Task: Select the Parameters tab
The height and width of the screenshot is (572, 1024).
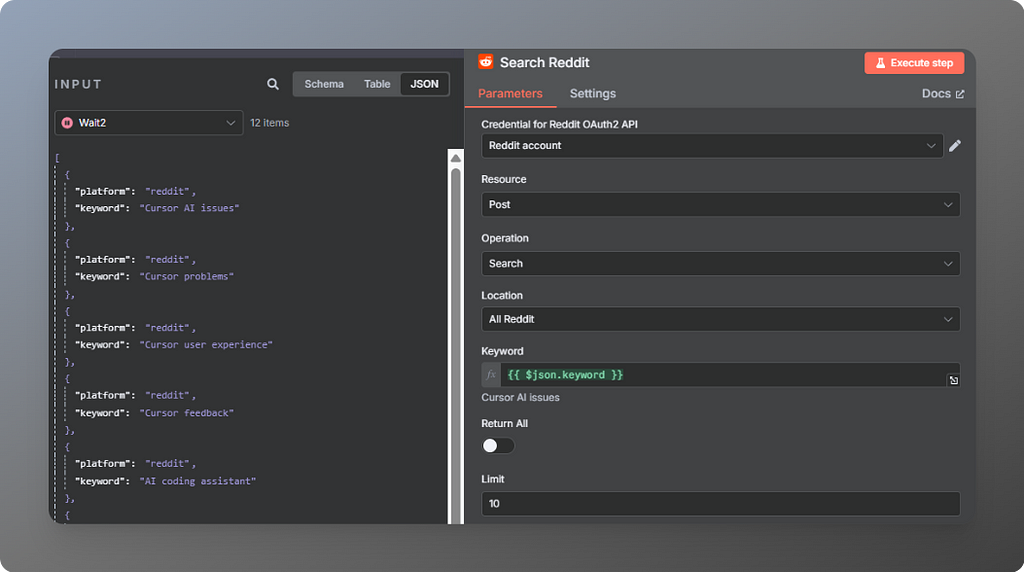Action: [x=510, y=93]
